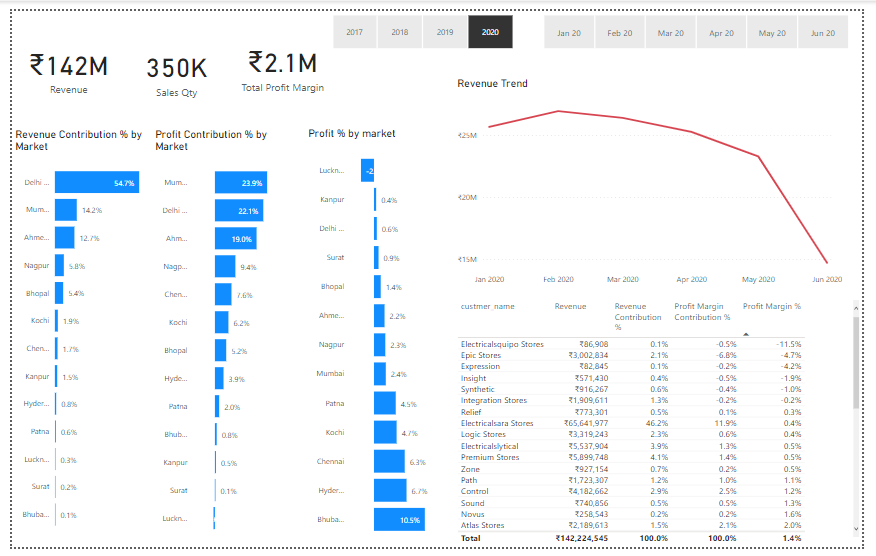Select Kochi 6.2% profit contribution bar

coord(222,322)
